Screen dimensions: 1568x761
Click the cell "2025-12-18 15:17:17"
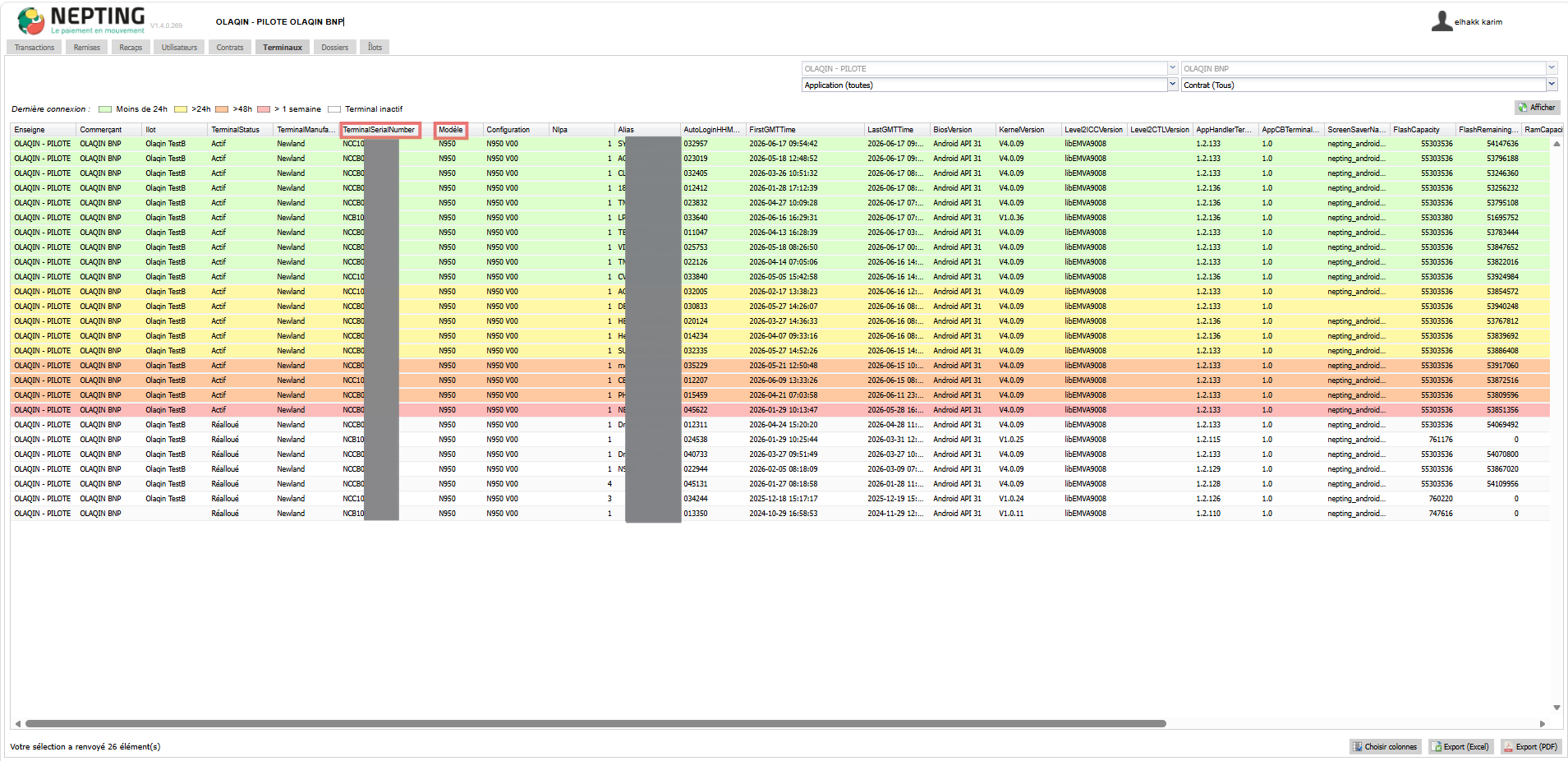pyautogui.click(x=783, y=499)
